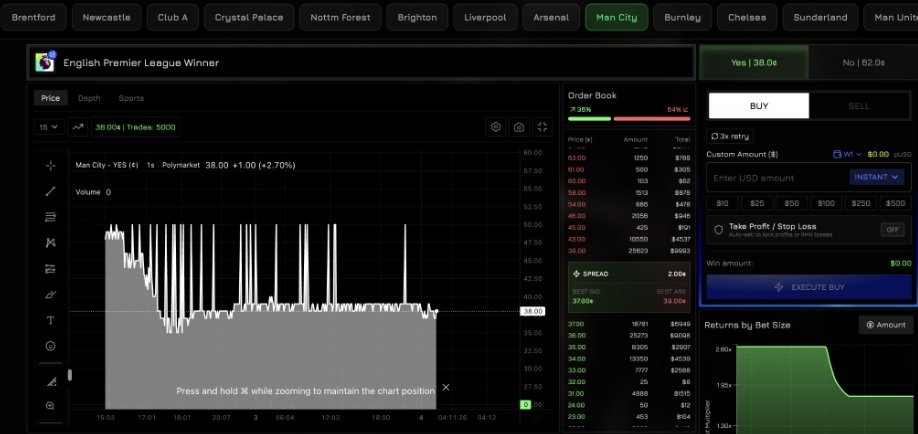Click the drawing toolbar scroll handle
Image resolution: width=918 pixels, height=434 pixels.
pos(70,375)
